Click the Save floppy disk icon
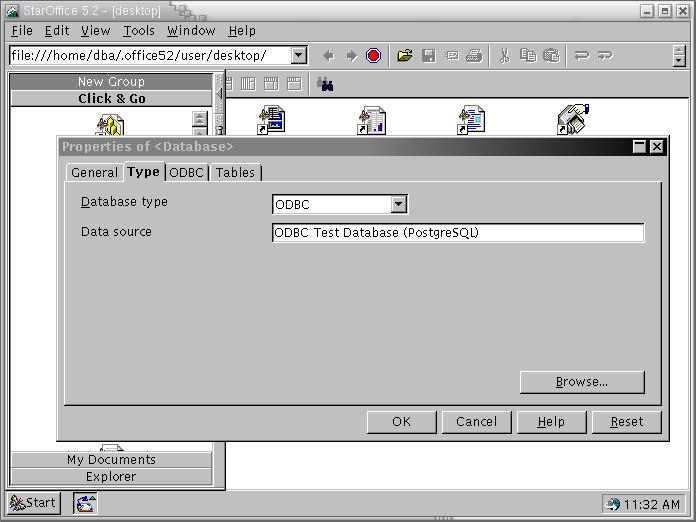Viewport: 696px width, 522px height. pos(429,56)
